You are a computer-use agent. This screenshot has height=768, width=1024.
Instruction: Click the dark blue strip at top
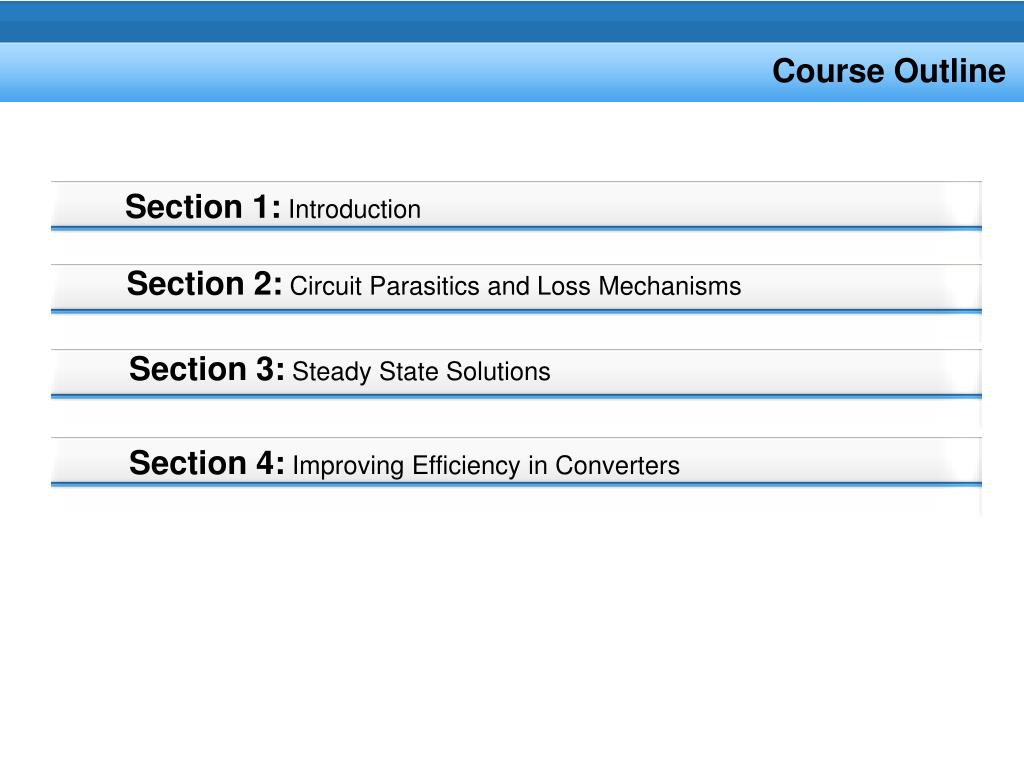(x=512, y=21)
